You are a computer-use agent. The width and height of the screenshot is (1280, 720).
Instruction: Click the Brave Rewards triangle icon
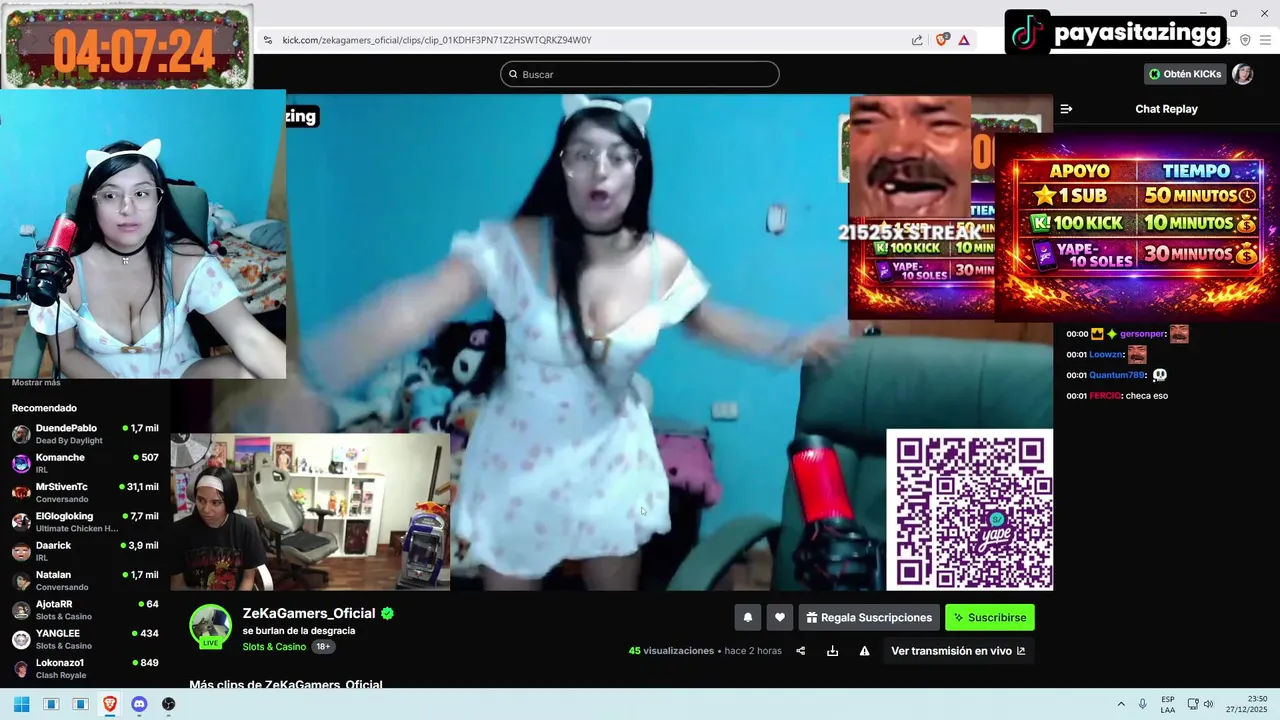(964, 40)
